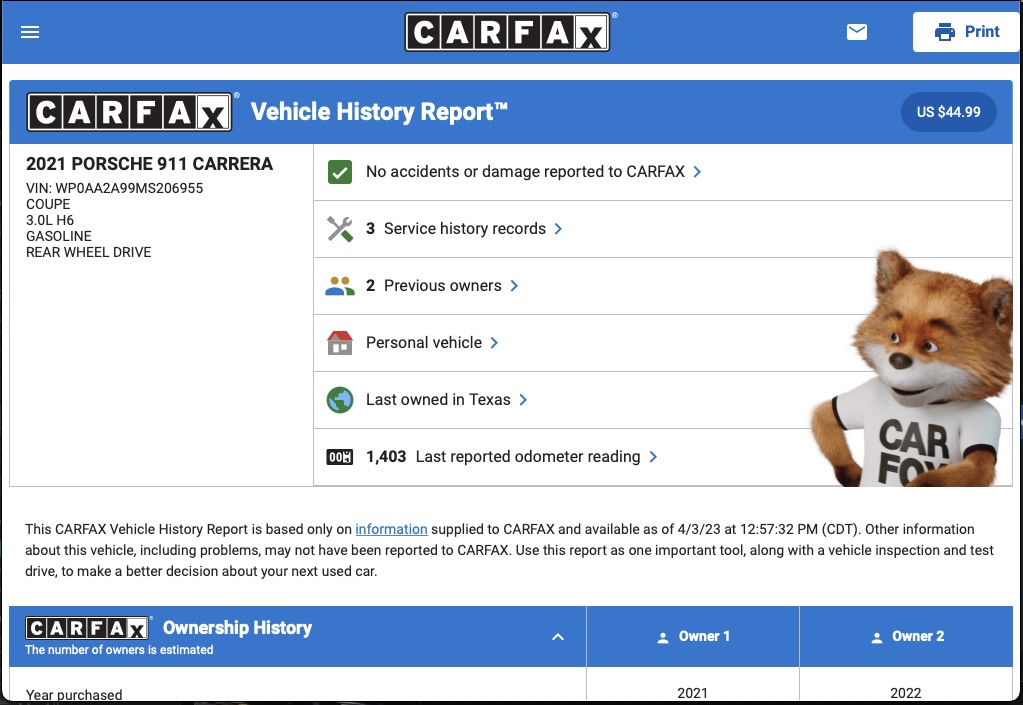
Task: Click the US $44.99 price badge
Action: [948, 112]
